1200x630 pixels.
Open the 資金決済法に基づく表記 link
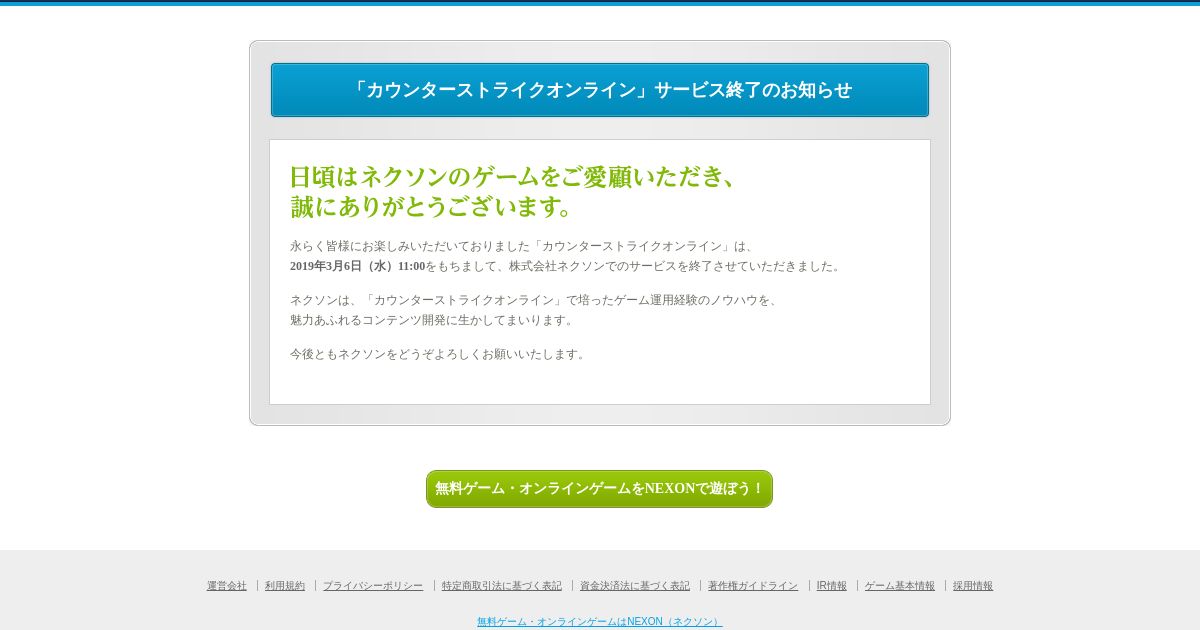click(x=635, y=586)
